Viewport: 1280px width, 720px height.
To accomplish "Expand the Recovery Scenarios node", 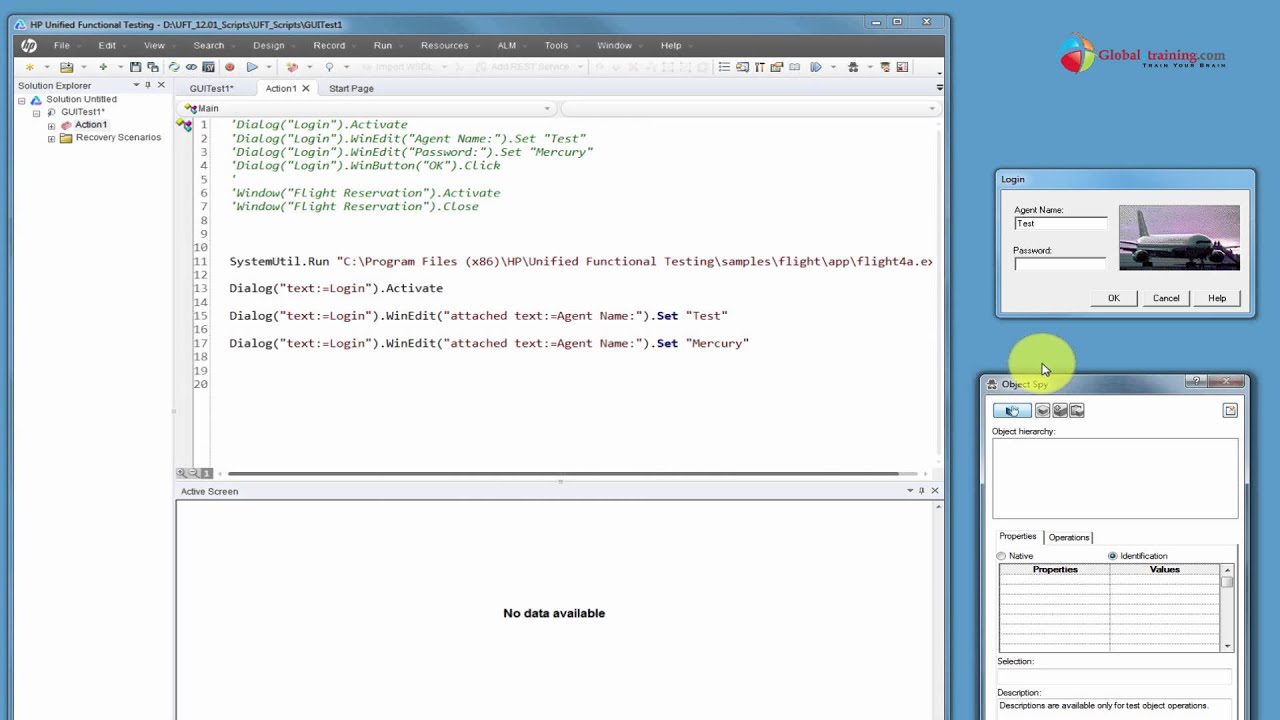I will (x=51, y=138).
